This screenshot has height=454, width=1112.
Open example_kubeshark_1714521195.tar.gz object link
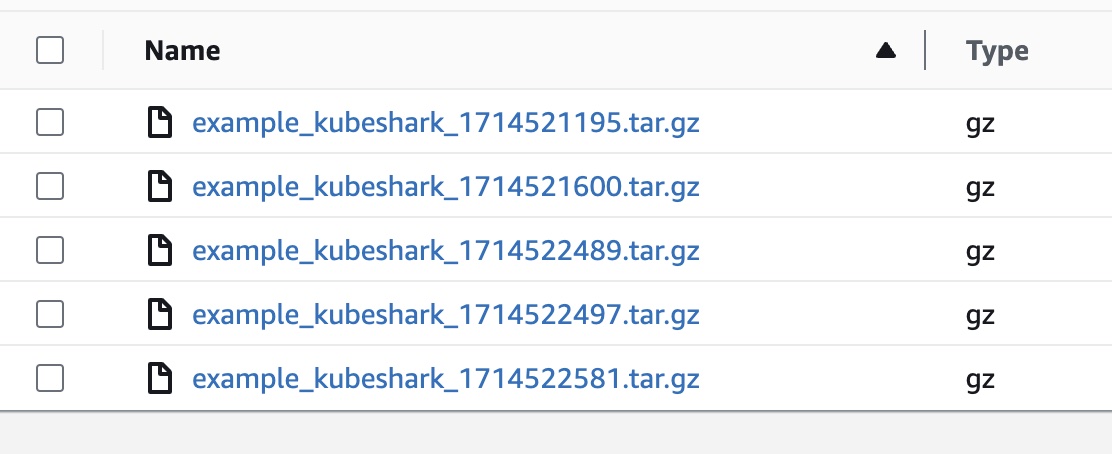click(445, 124)
